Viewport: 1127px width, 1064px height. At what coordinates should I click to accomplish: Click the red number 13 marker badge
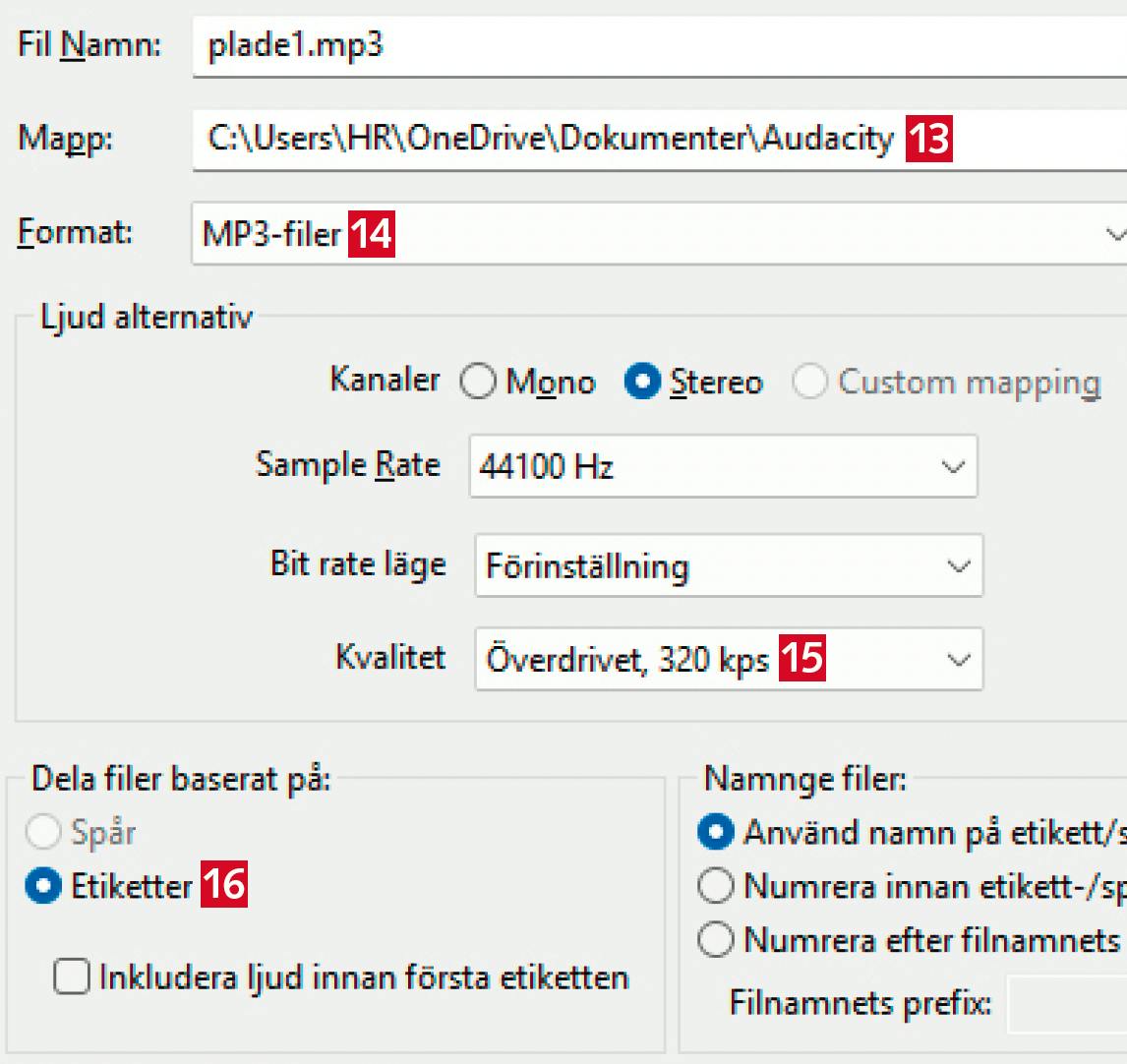[928, 140]
